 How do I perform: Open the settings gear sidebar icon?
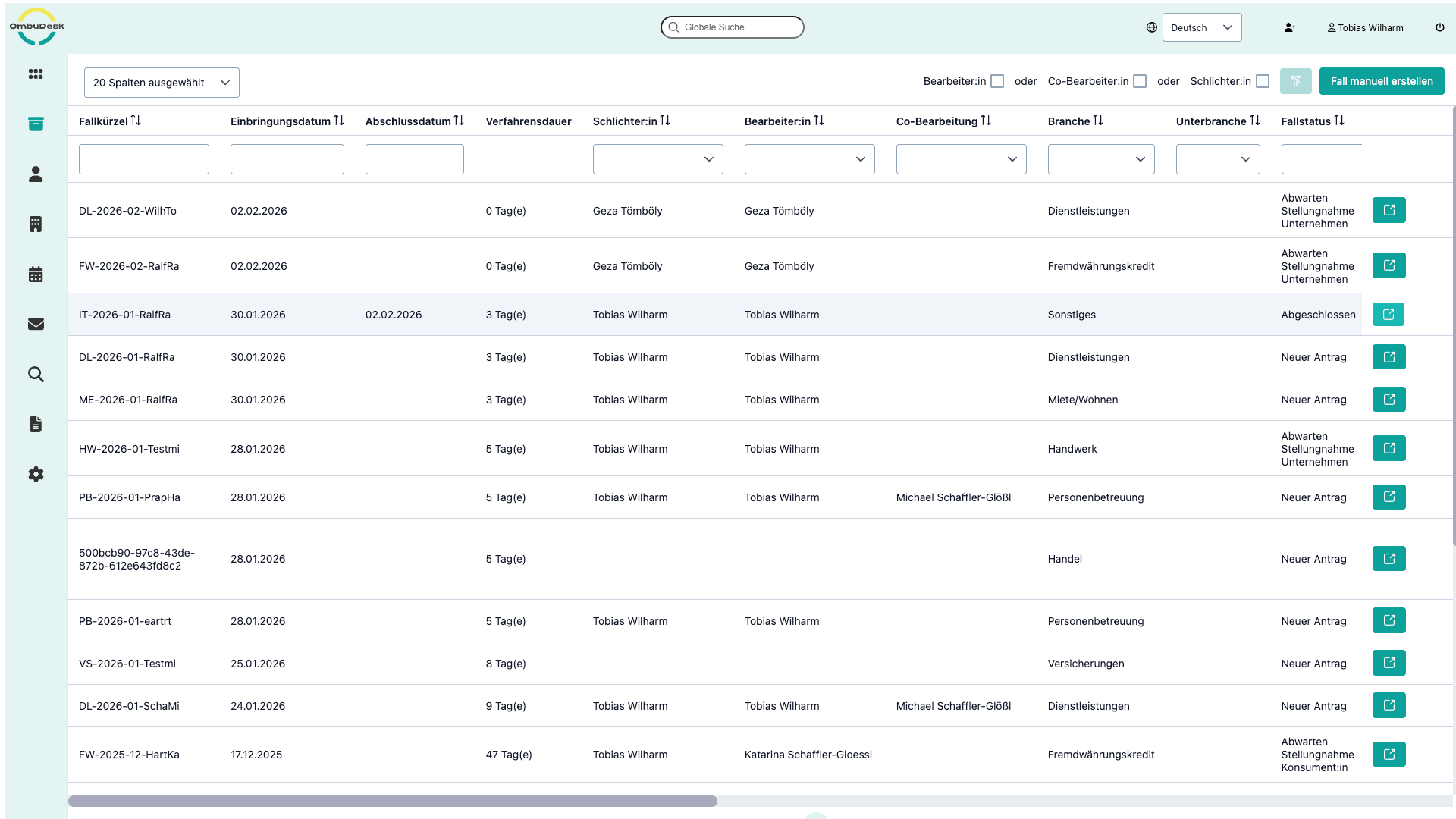[x=36, y=475]
